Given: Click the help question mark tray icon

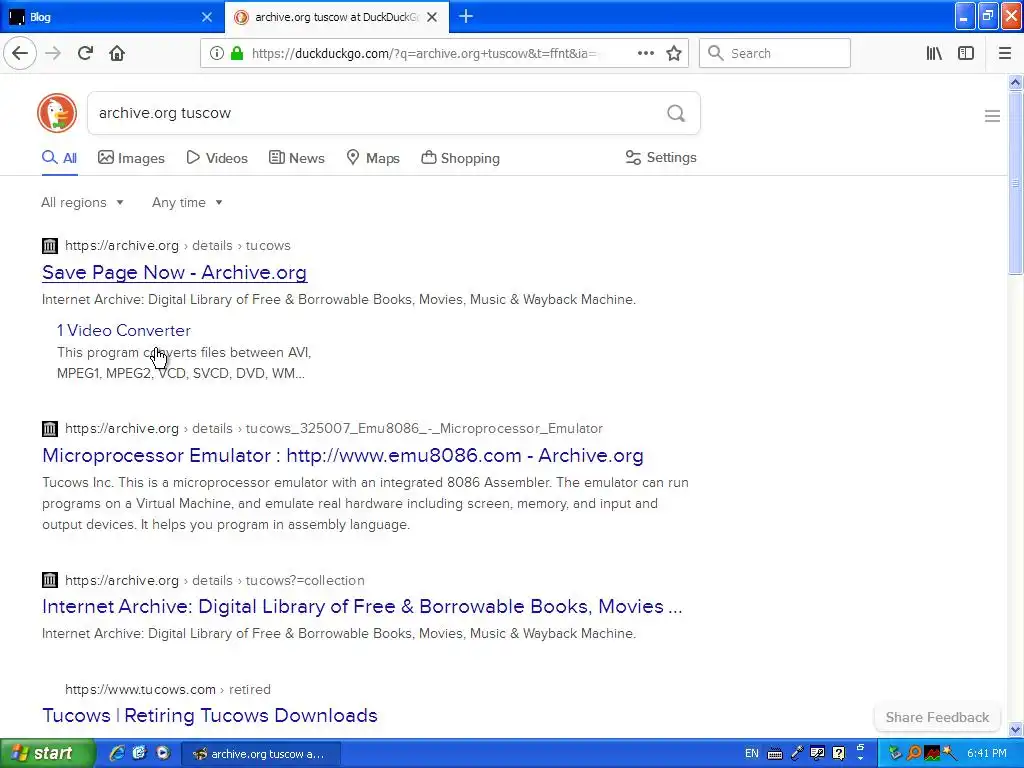Looking at the screenshot, I should pyautogui.click(x=839, y=754).
